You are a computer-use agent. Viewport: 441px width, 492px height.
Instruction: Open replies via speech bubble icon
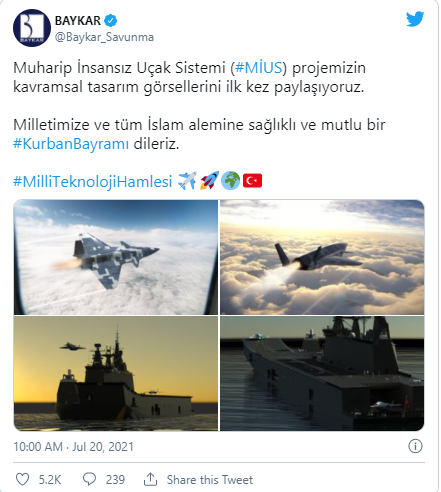click(x=89, y=479)
